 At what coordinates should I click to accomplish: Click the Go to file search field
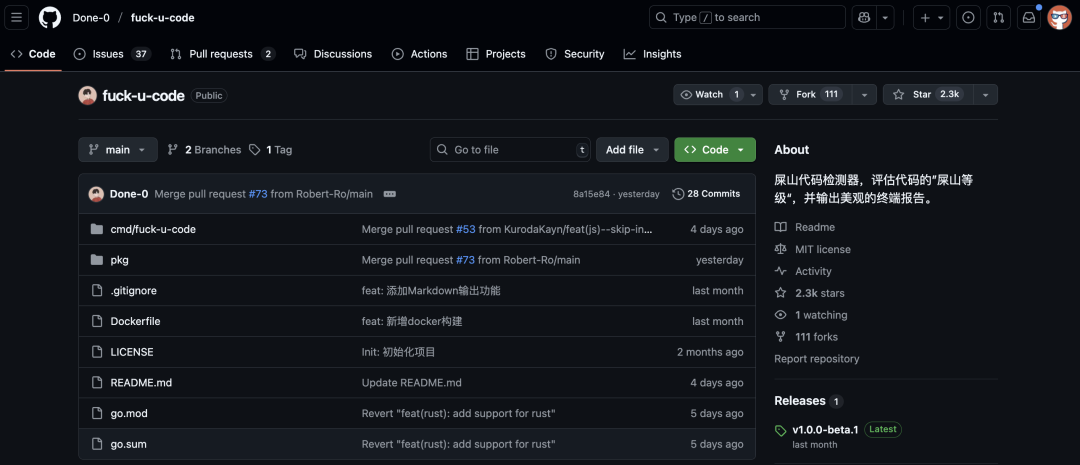click(x=510, y=149)
